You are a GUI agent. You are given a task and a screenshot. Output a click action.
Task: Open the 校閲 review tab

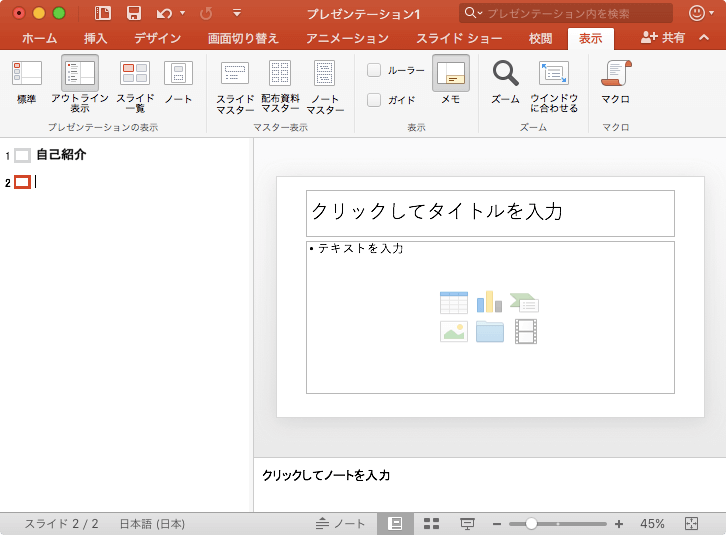(x=540, y=38)
